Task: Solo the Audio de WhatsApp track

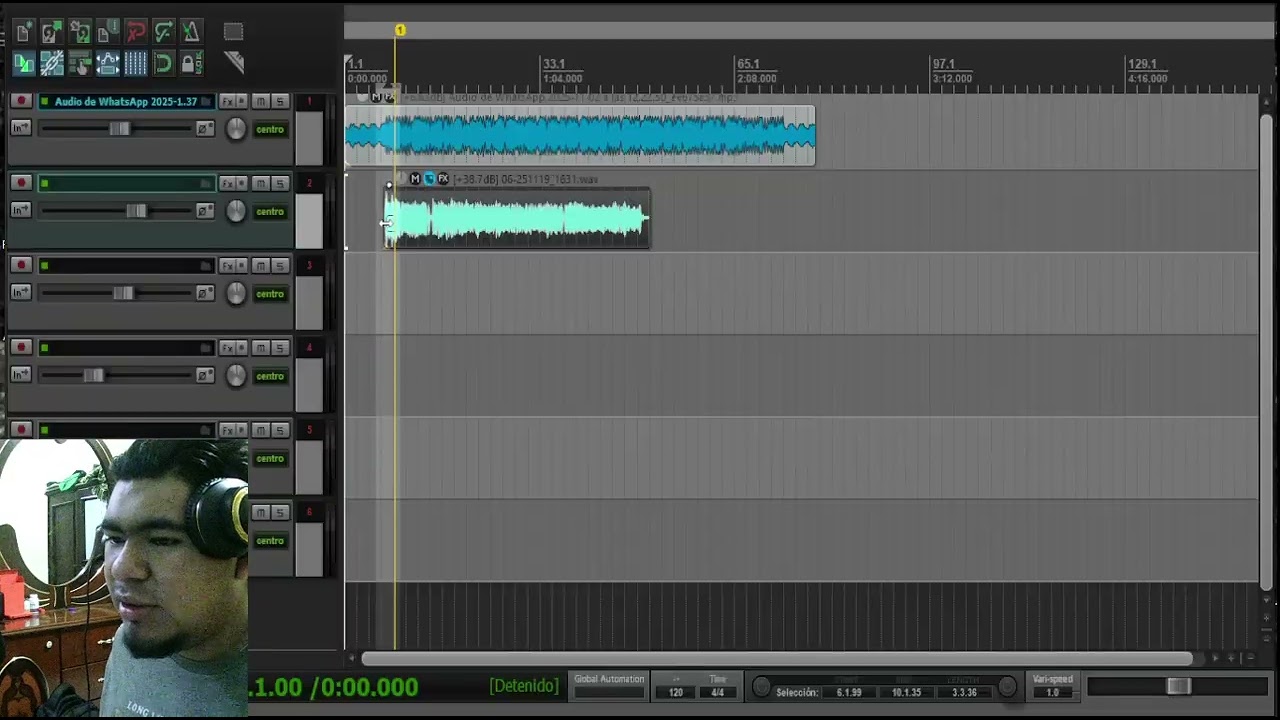Action: point(280,101)
